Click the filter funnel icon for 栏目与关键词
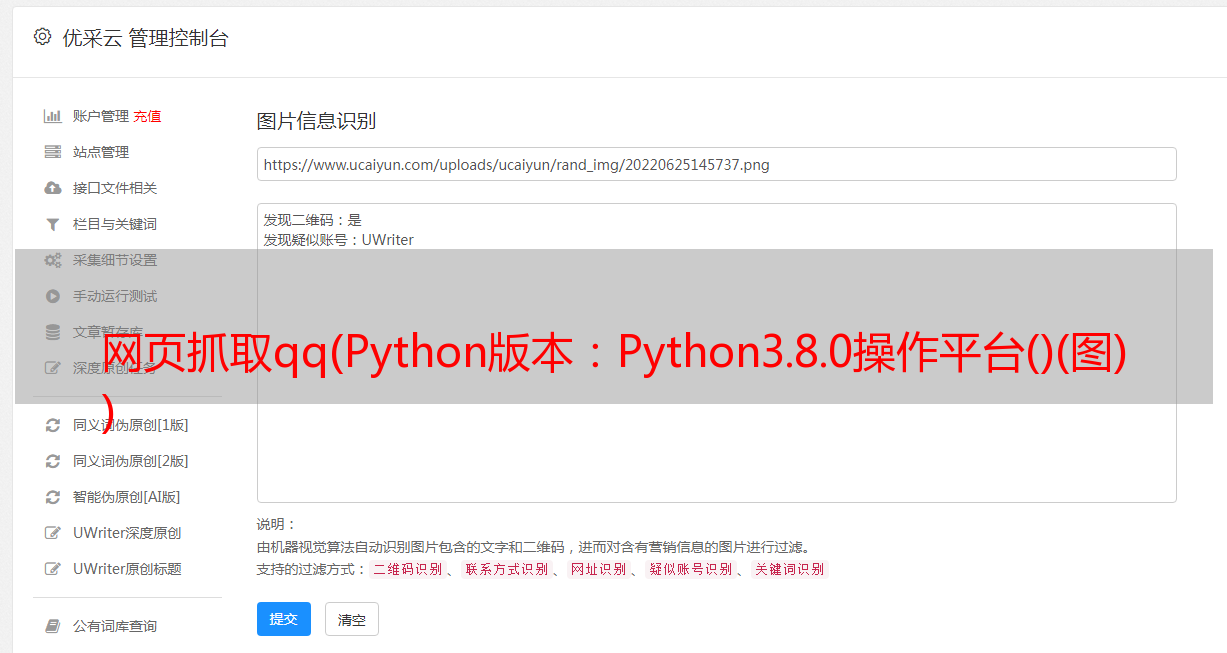The image size is (1227, 653). click(53, 224)
